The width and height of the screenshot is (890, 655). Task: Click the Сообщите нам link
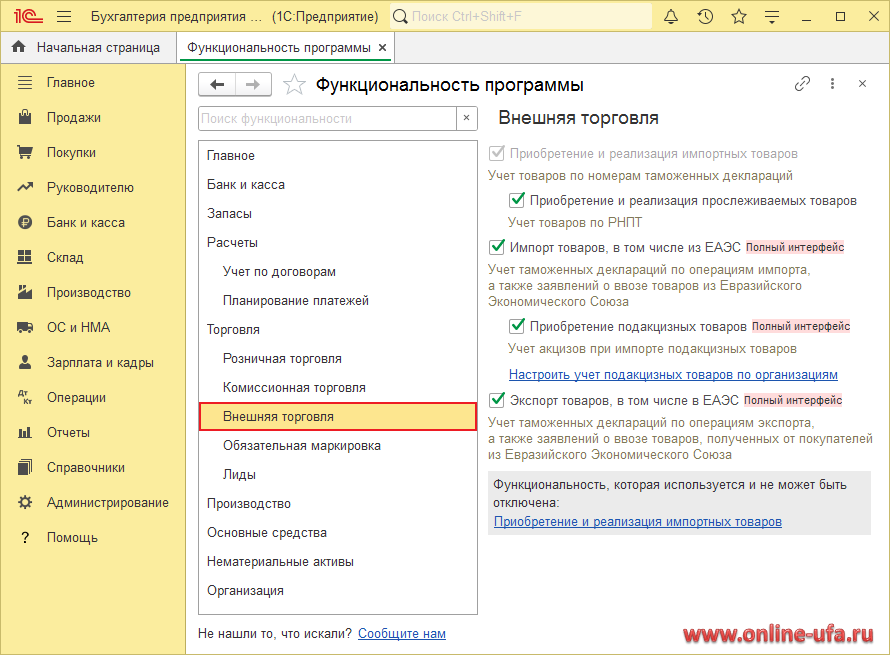pos(401,633)
